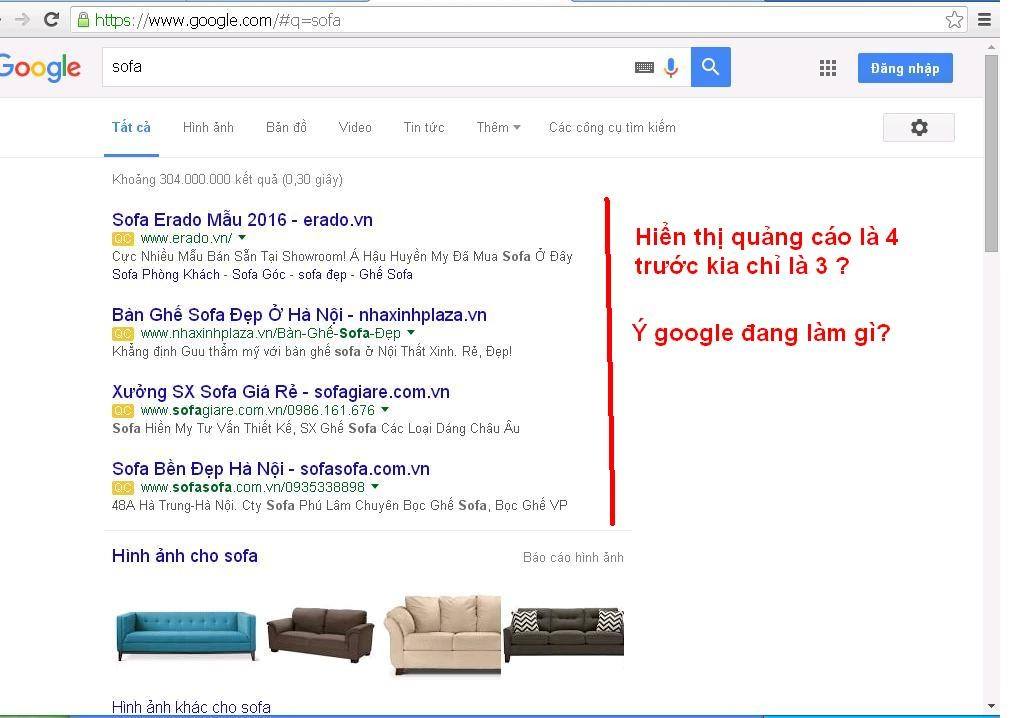Viewport: 1024px width, 718px height.
Task: Expand dropdown arrow beside nhaxinhplaza.vn URL
Action: [x=411, y=333]
